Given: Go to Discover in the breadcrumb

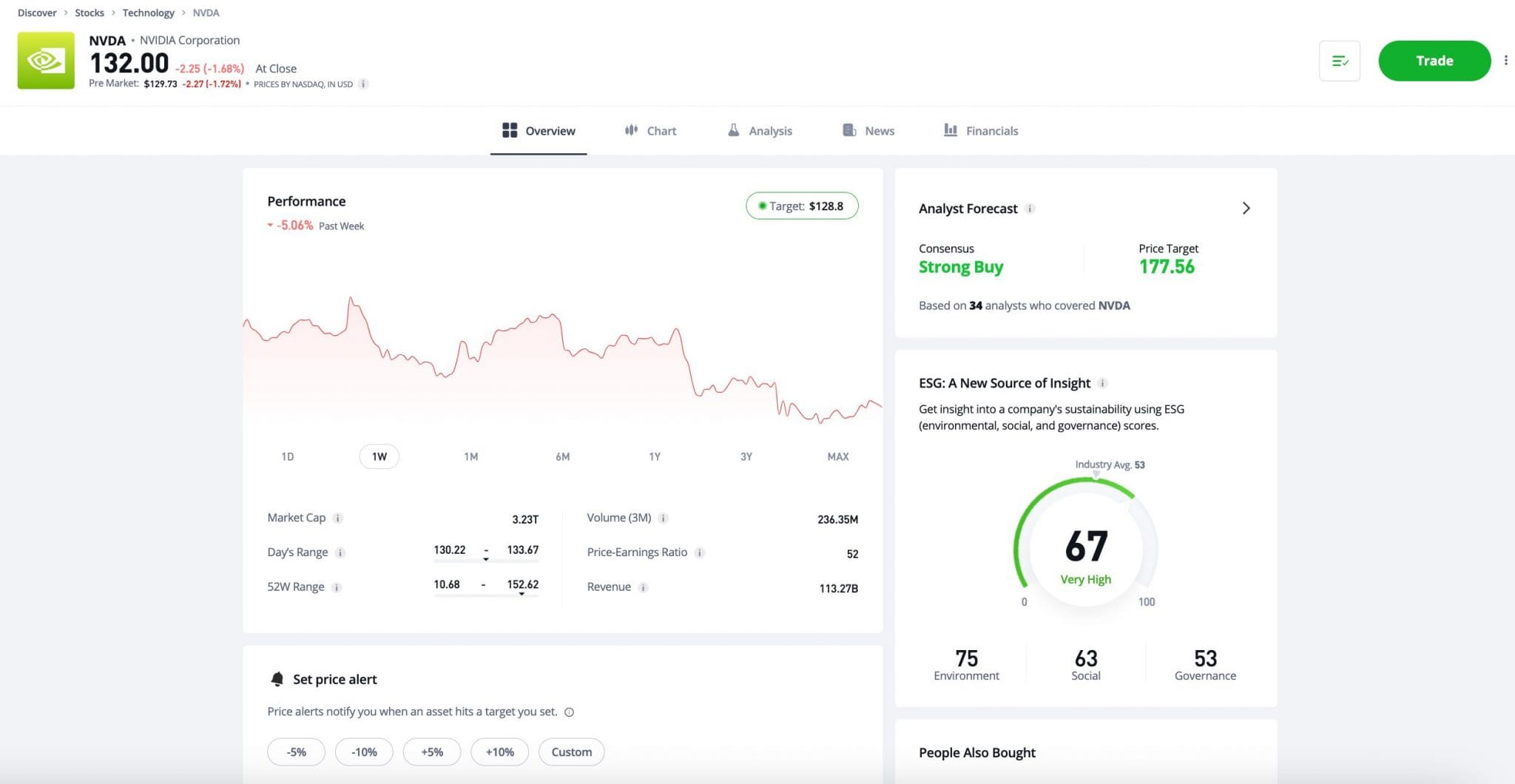Looking at the screenshot, I should tap(37, 13).
